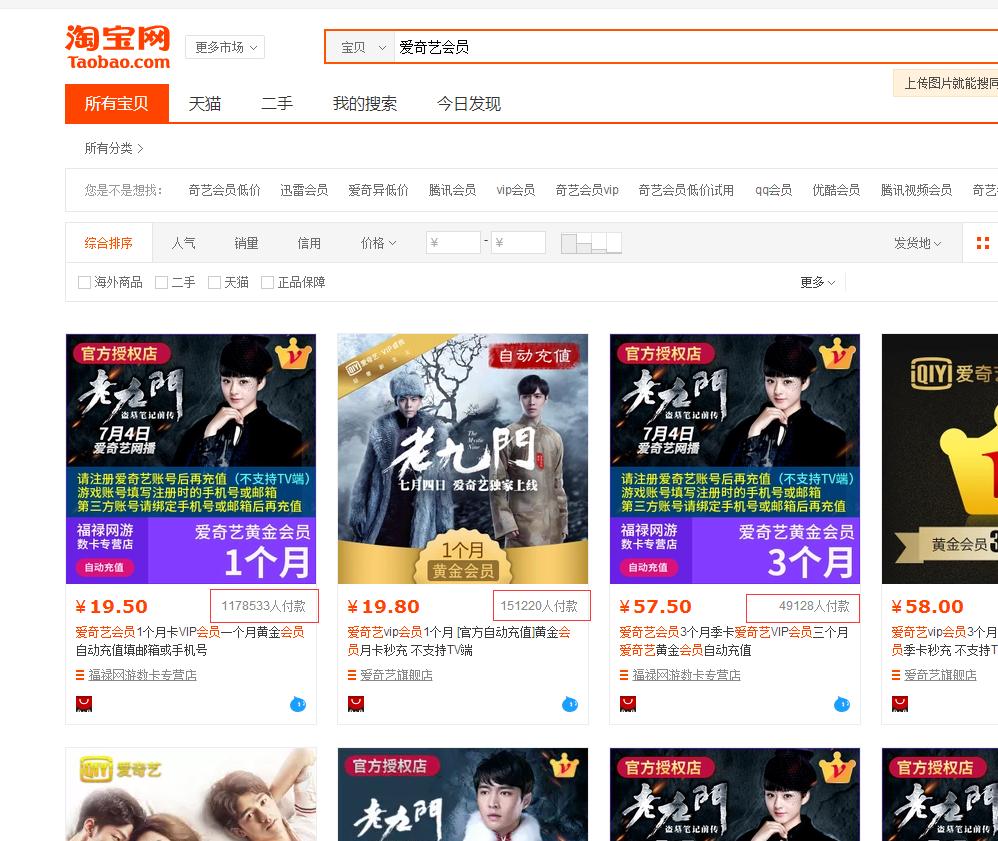Open title link 爱奇艺会员3个月季卡
This screenshot has height=841, width=998.
(x=734, y=641)
